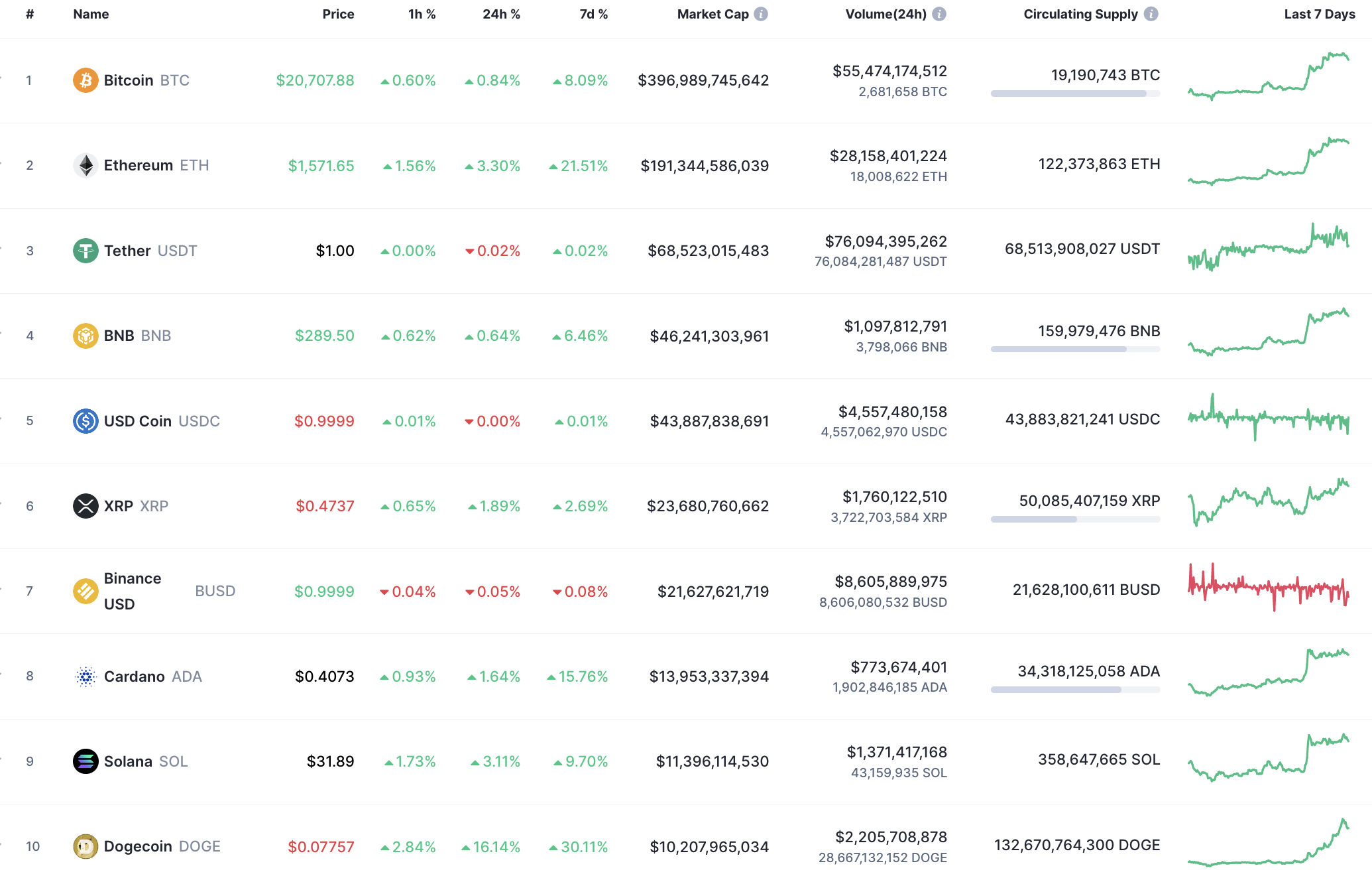The height and width of the screenshot is (886, 1372).
Task: Click the Dogecoin DOGE logo
Action: tap(85, 846)
